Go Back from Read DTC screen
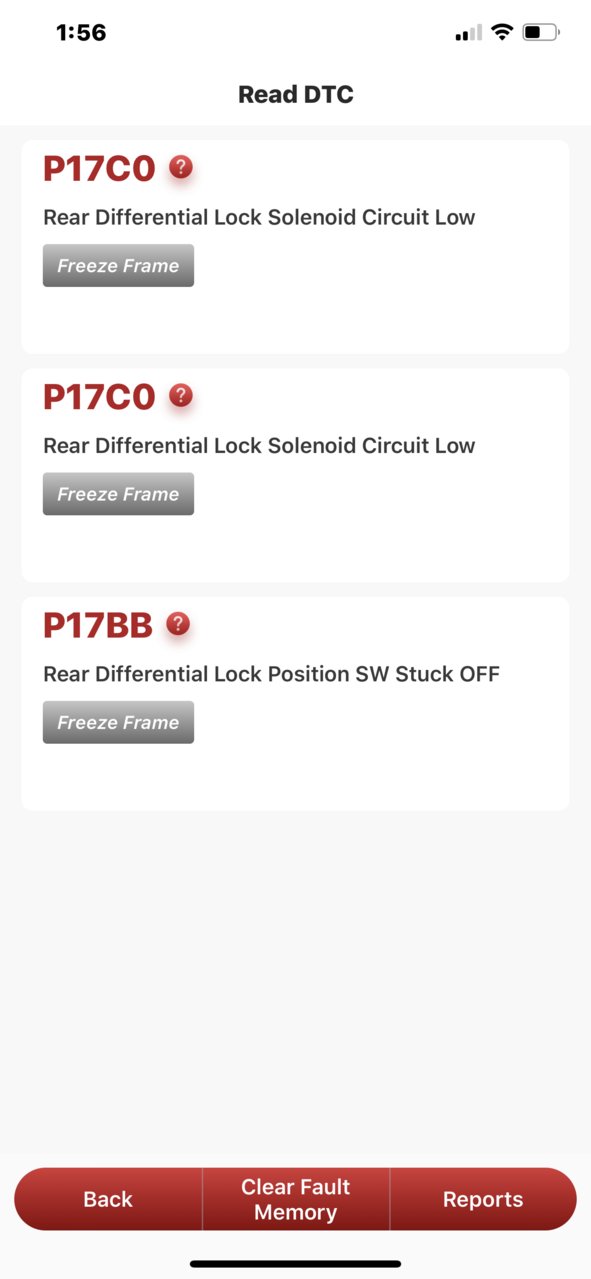591x1279 pixels. pyautogui.click(x=108, y=1199)
